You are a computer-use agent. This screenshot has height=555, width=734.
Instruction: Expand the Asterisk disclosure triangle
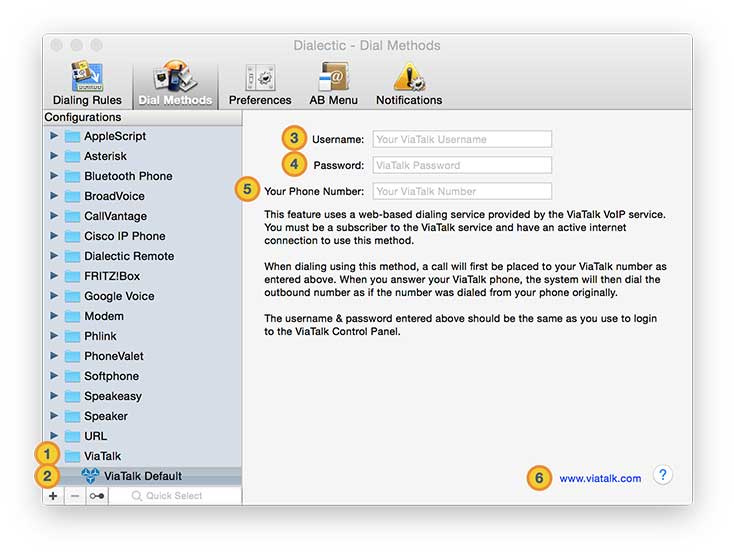(x=54, y=156)
